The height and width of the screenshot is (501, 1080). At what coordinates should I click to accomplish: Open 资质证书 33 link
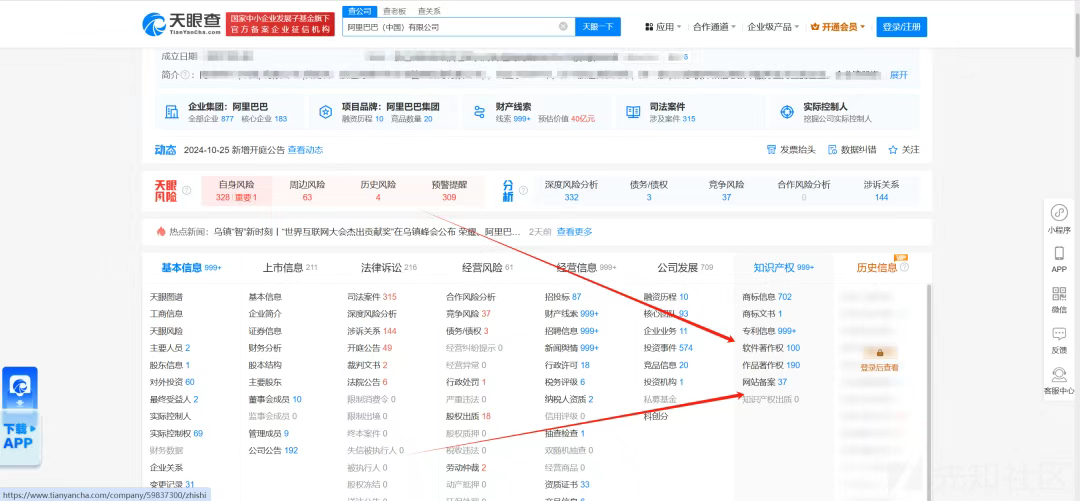click(567, 484)
